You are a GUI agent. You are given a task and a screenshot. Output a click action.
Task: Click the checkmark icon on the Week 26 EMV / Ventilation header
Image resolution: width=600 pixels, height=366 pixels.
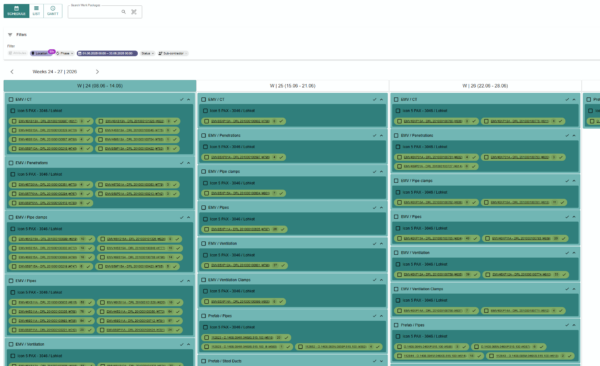click(x=567, y=253)
